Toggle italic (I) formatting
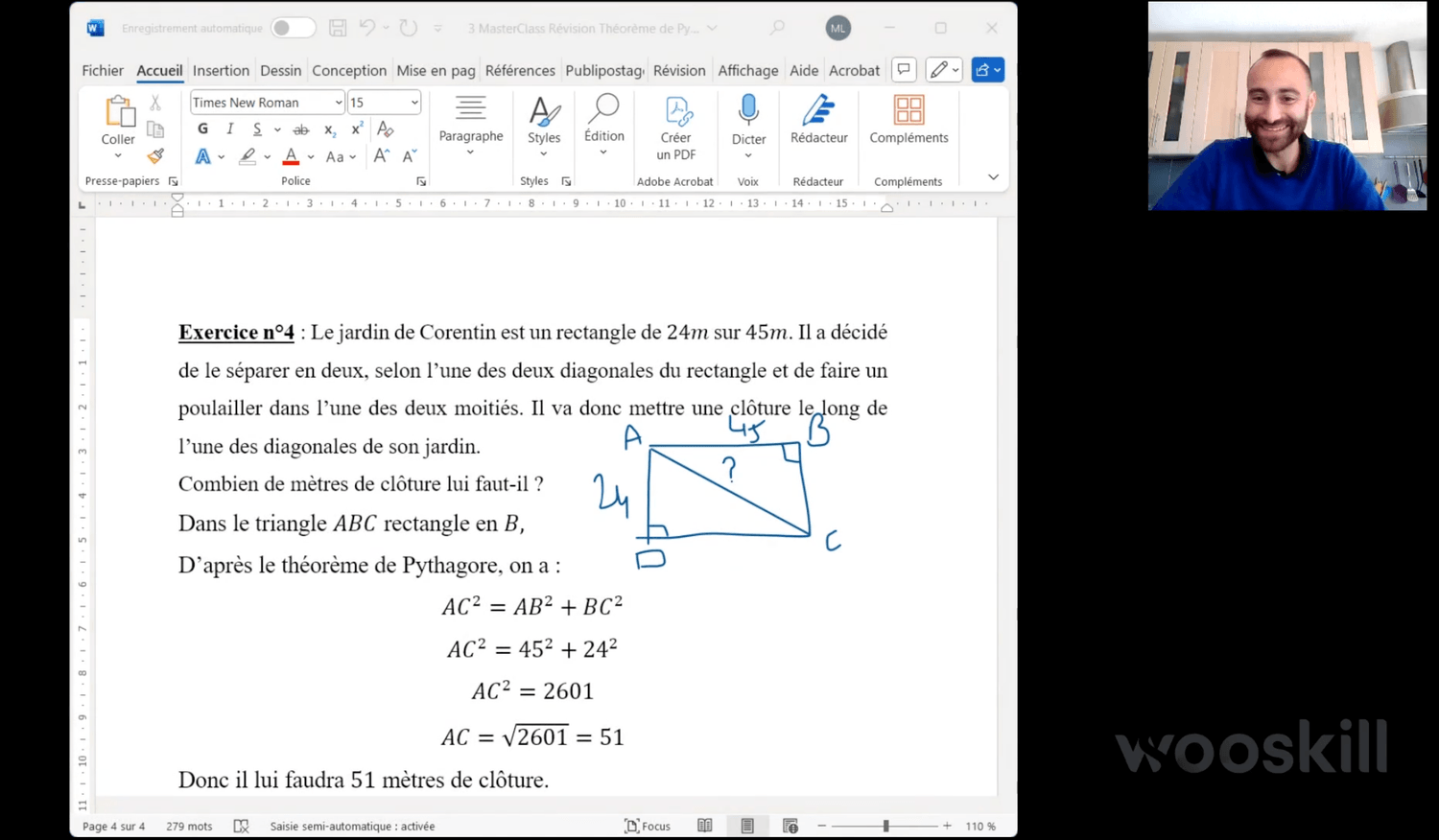The height and width of the screenshot is (840, 1439). 229,128
